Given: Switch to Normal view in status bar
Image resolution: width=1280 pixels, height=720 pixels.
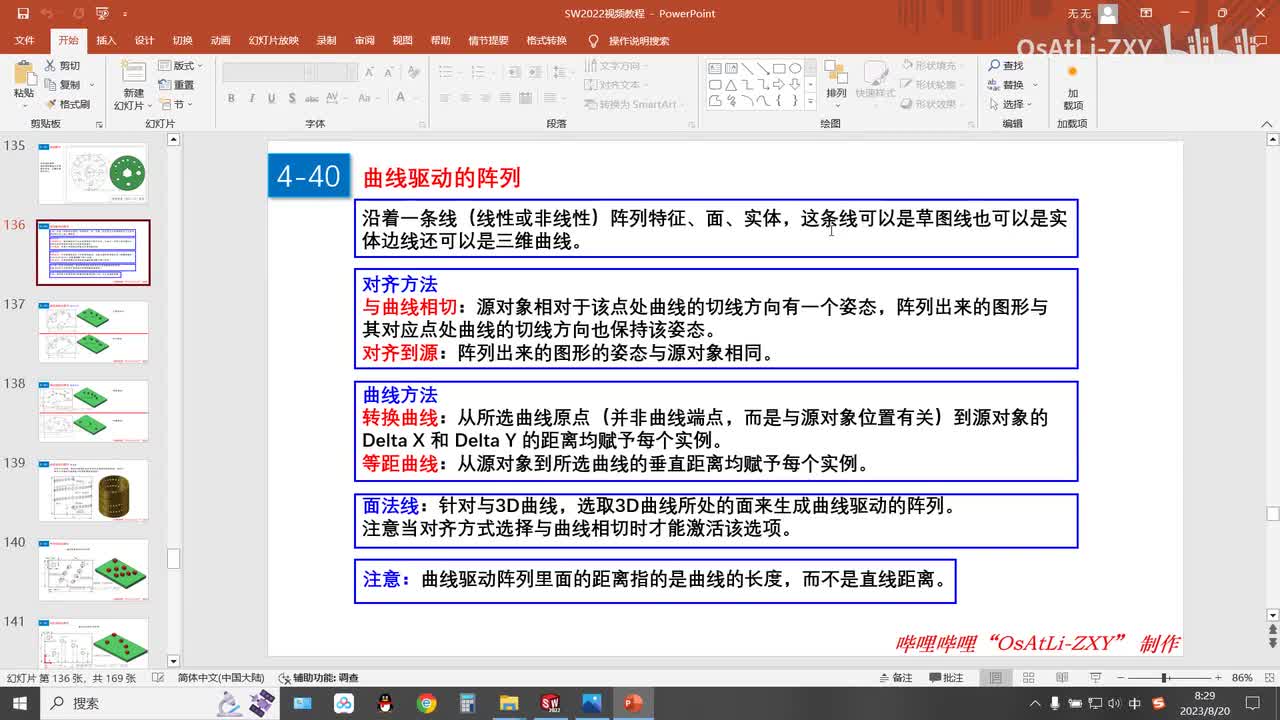Looking at the screenshot, I should click(x=996, y=678).
